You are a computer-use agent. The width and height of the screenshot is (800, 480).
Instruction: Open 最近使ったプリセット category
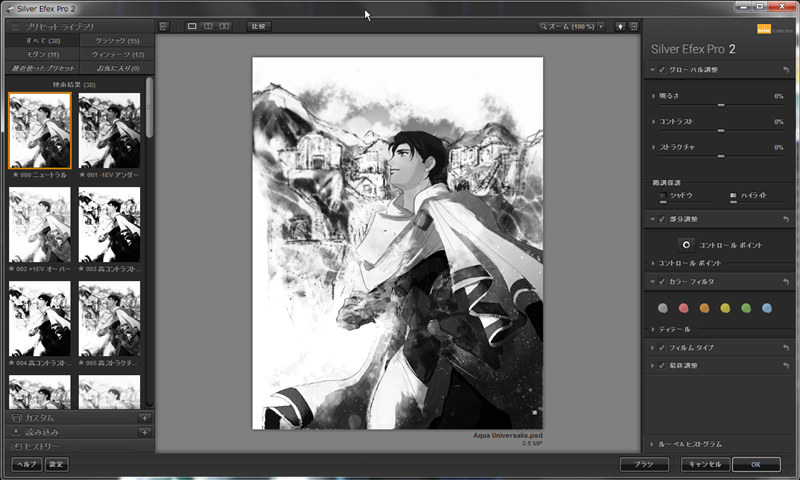click(43, 68)
